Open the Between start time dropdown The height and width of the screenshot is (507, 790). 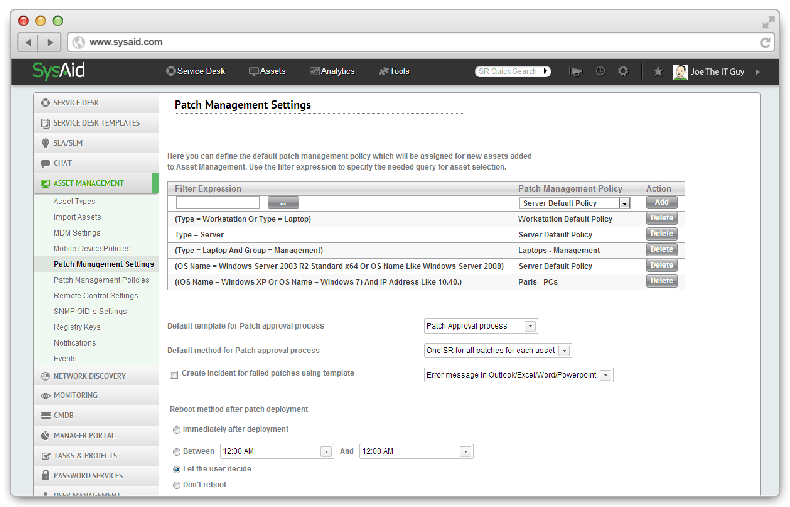[277, 452]
